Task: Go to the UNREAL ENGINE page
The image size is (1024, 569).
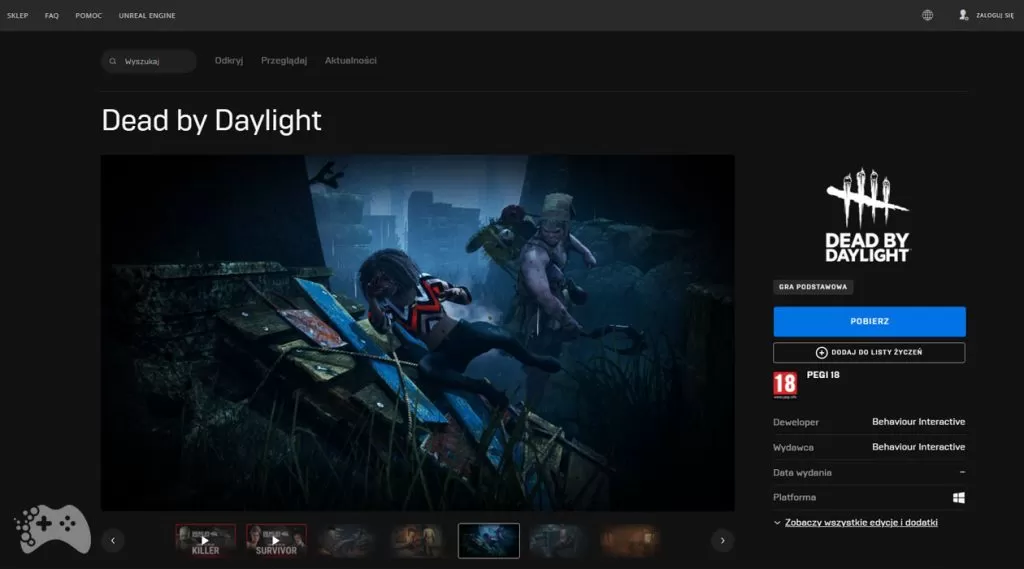Action: click(147, 16)
